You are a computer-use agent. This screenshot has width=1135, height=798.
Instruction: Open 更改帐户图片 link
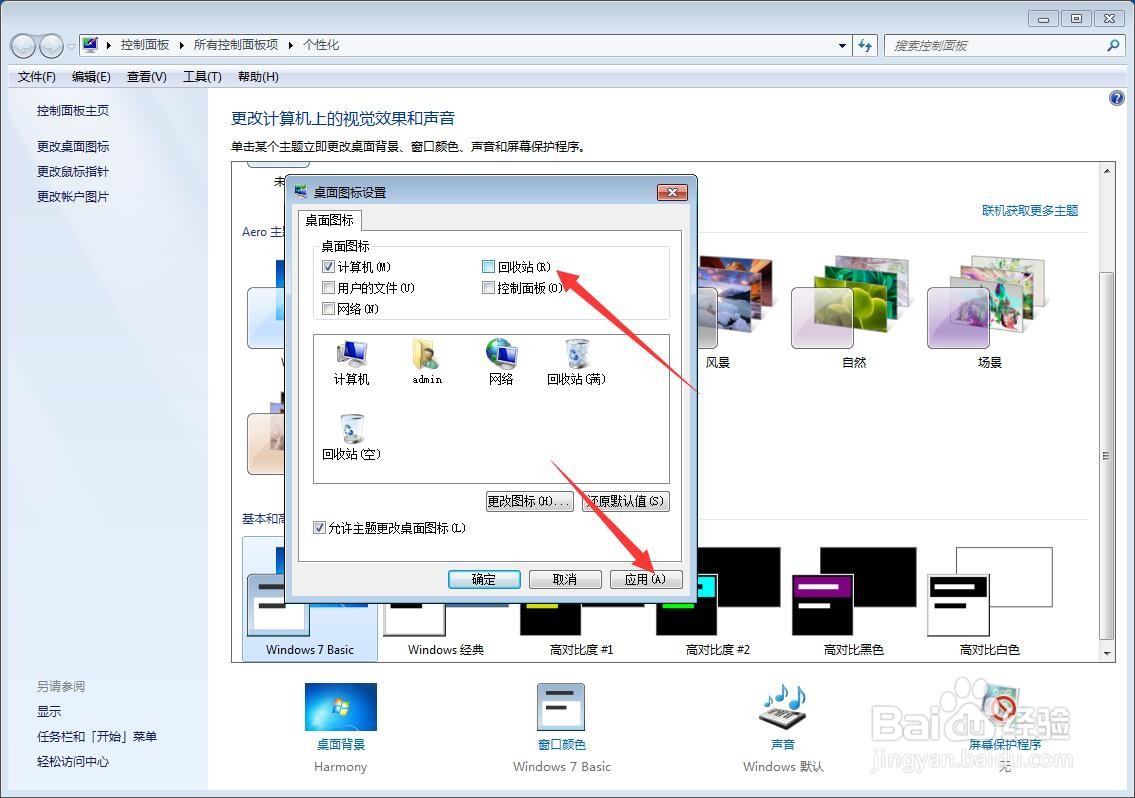(73, 196)
